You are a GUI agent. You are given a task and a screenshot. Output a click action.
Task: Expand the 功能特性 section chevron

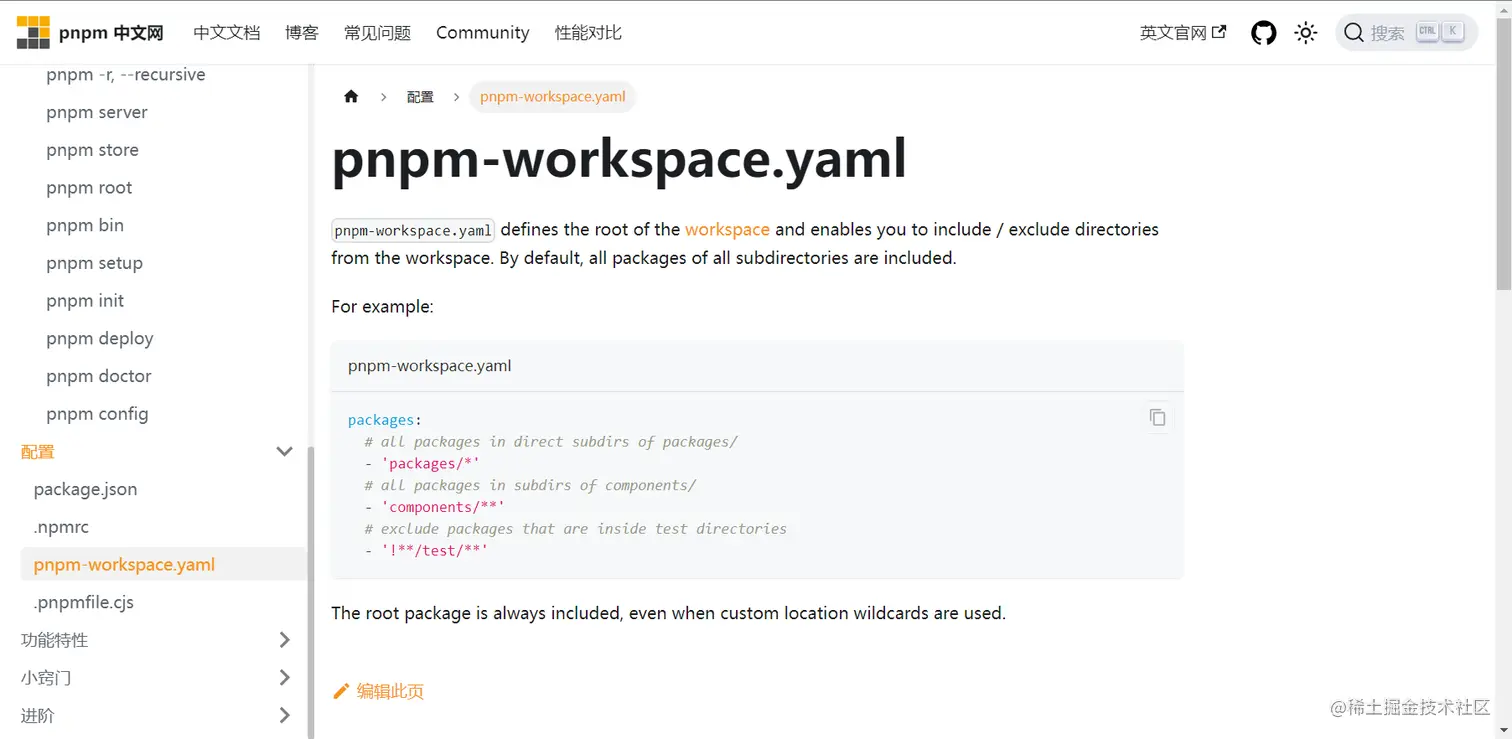pos(284,640)
